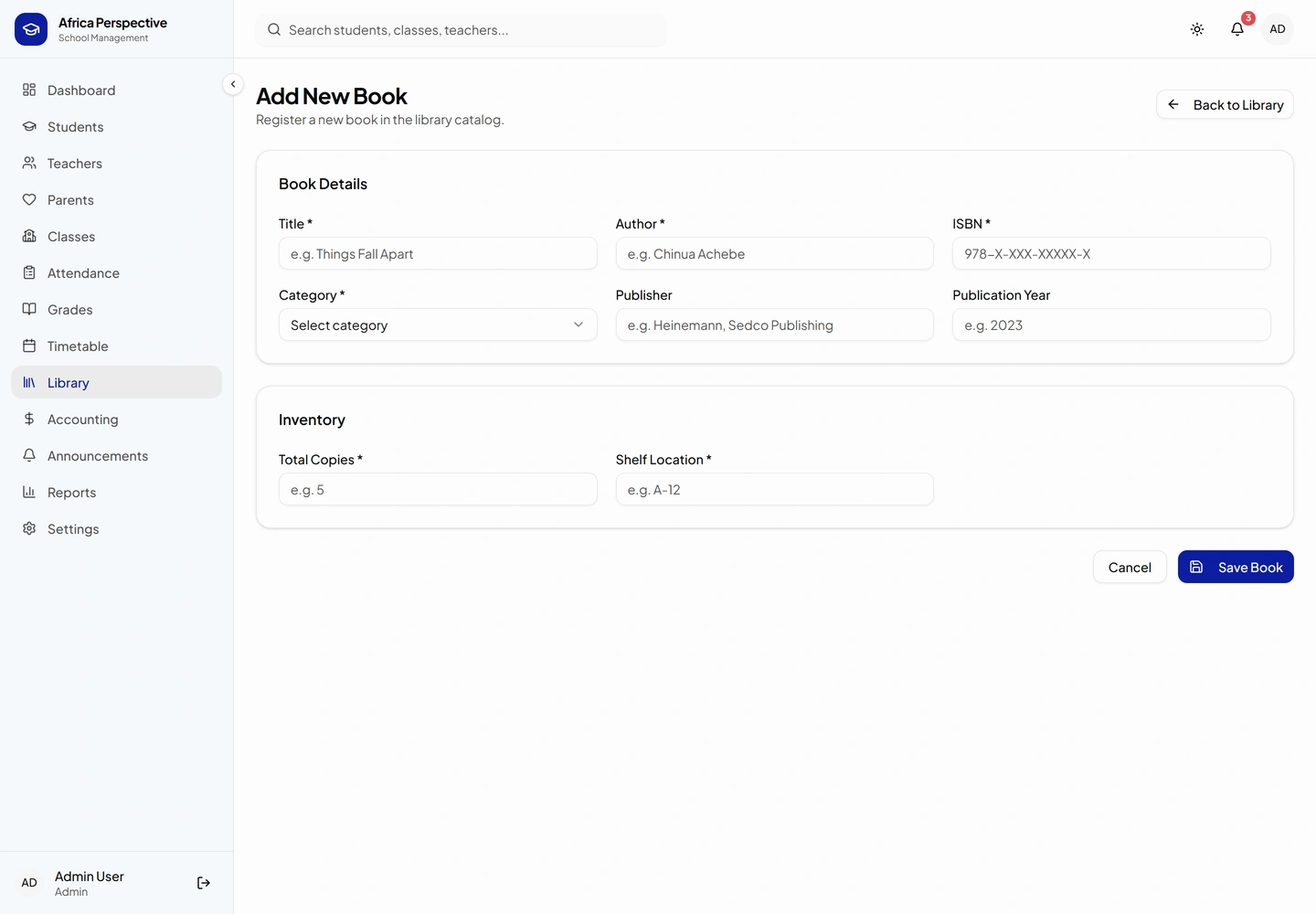
Task: Click into the ISBN field
Action: click(x=1111, y=253)
